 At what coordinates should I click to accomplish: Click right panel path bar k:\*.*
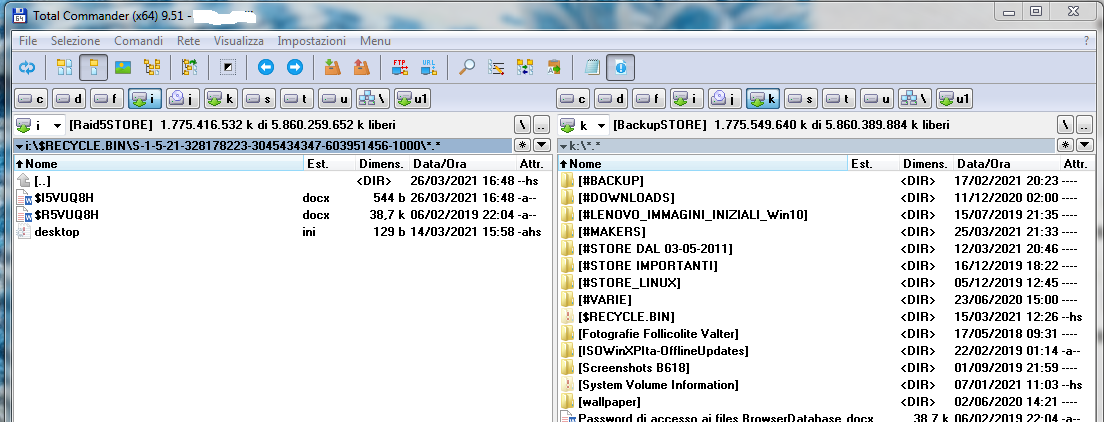pyautogui.click(x=806, y=145)
